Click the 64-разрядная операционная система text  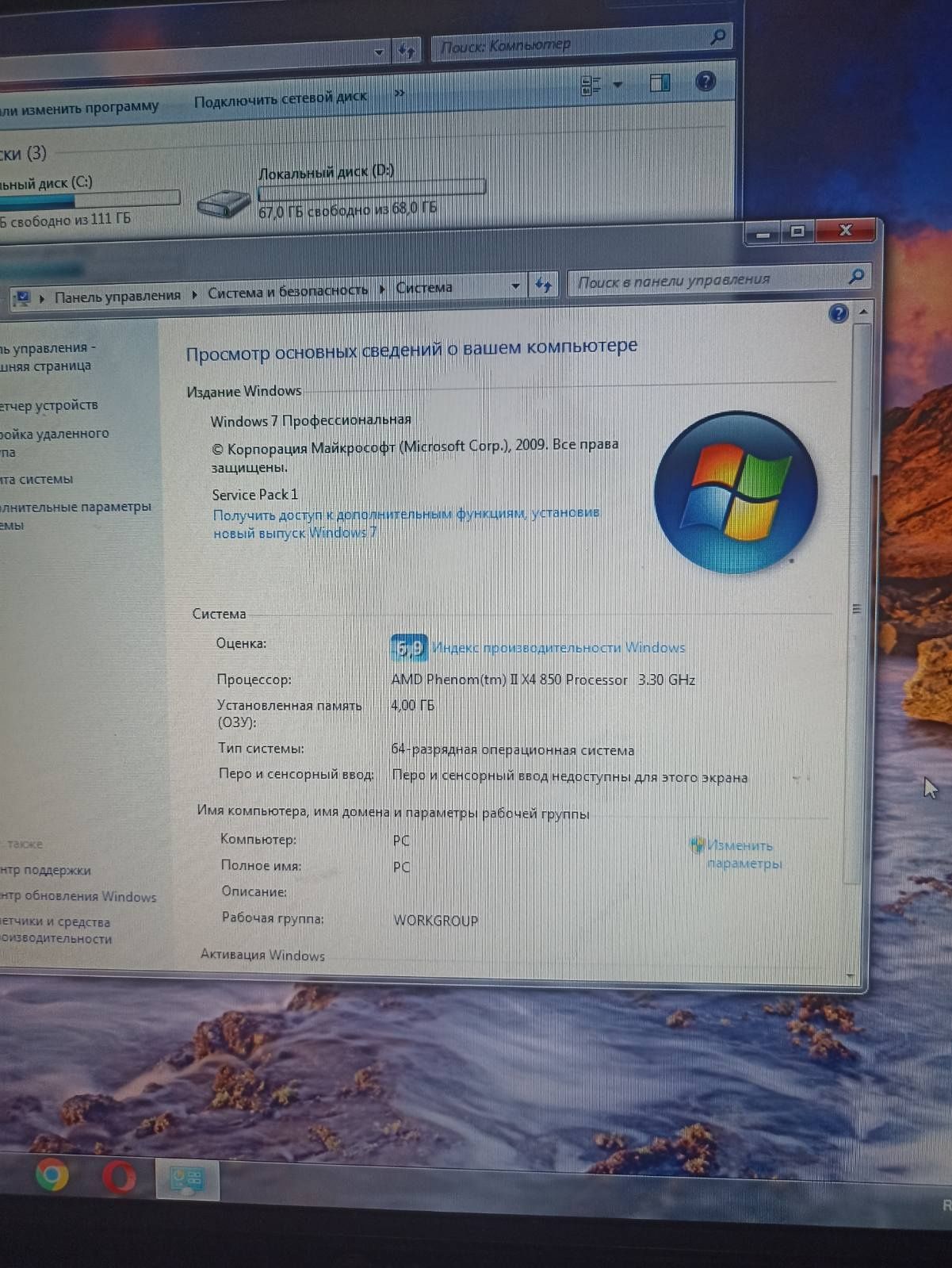(x=513, y=749)
